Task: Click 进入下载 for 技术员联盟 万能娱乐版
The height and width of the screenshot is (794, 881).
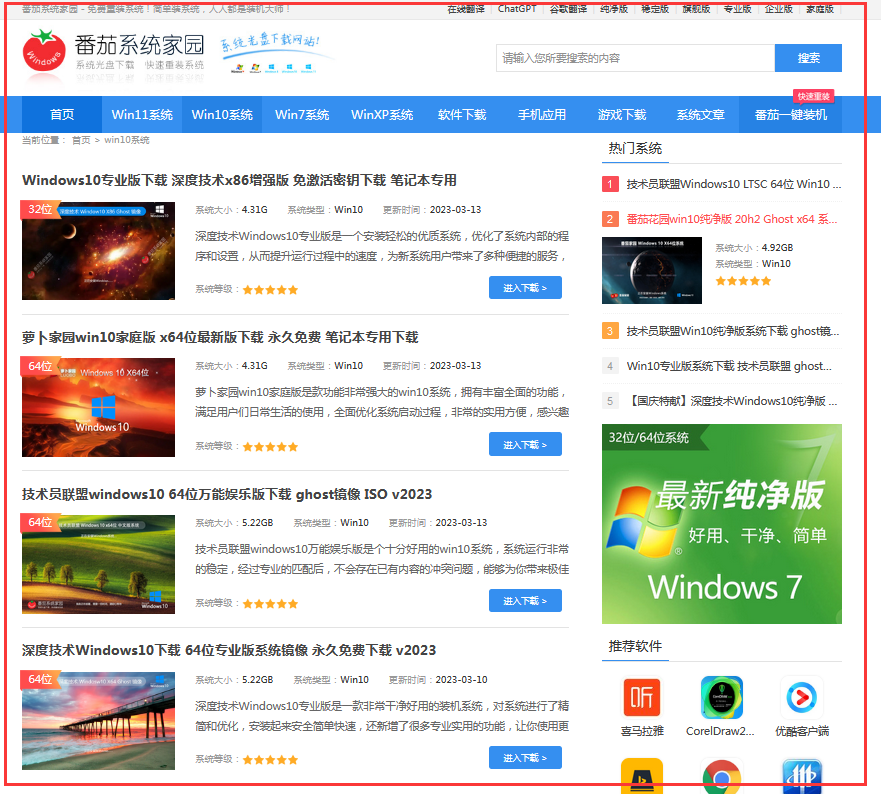Action: (525, 601)
